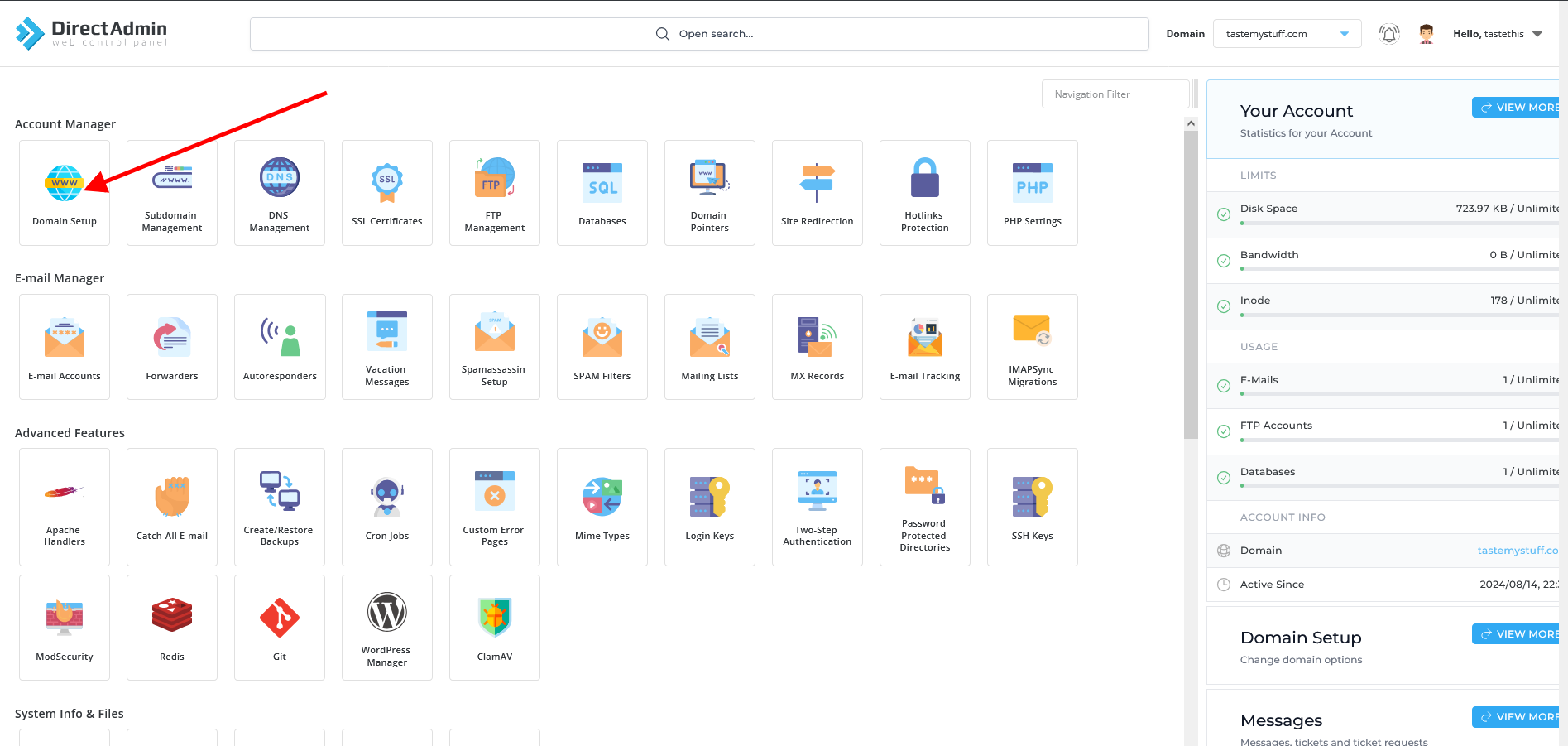Click the tastemystuff.com domain link
1568x746 pixels.
tap(1518, 550)
